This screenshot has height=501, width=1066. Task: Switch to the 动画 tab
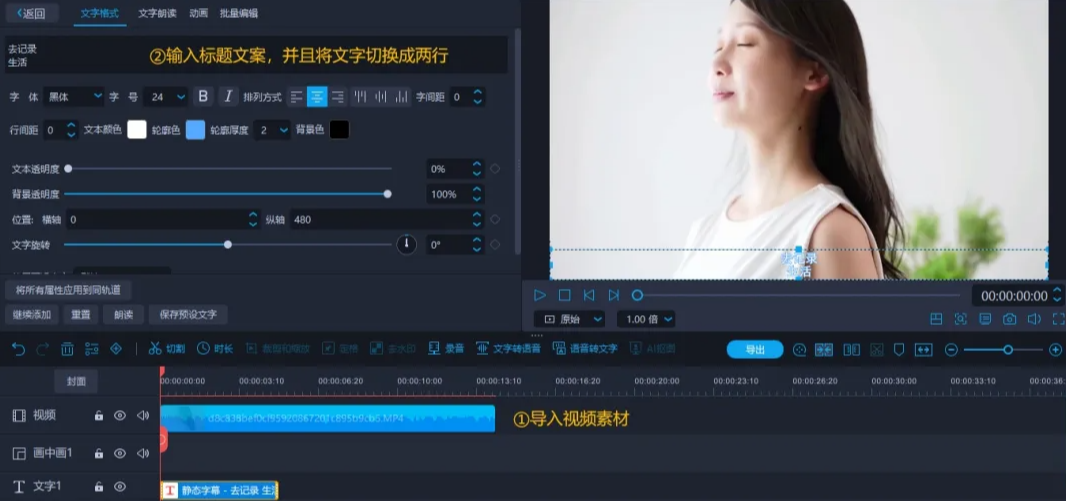199,13
